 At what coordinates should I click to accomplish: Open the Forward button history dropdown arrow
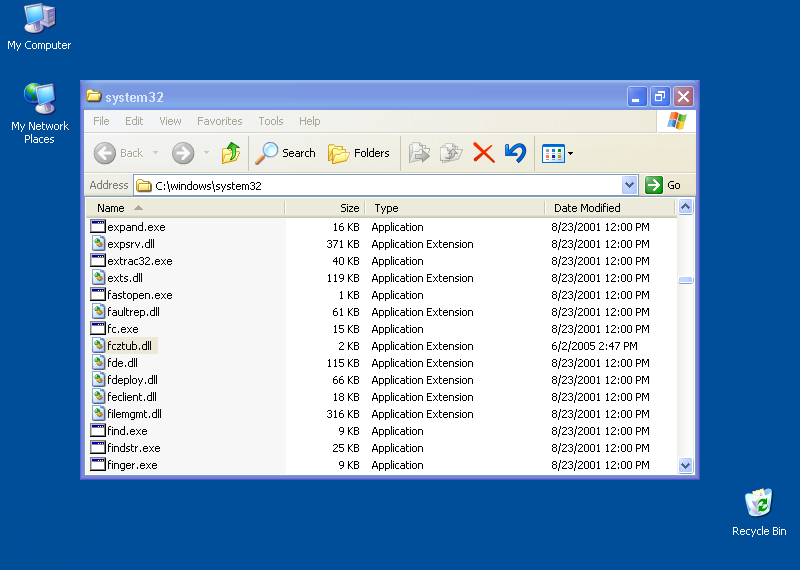pos(207,153)
